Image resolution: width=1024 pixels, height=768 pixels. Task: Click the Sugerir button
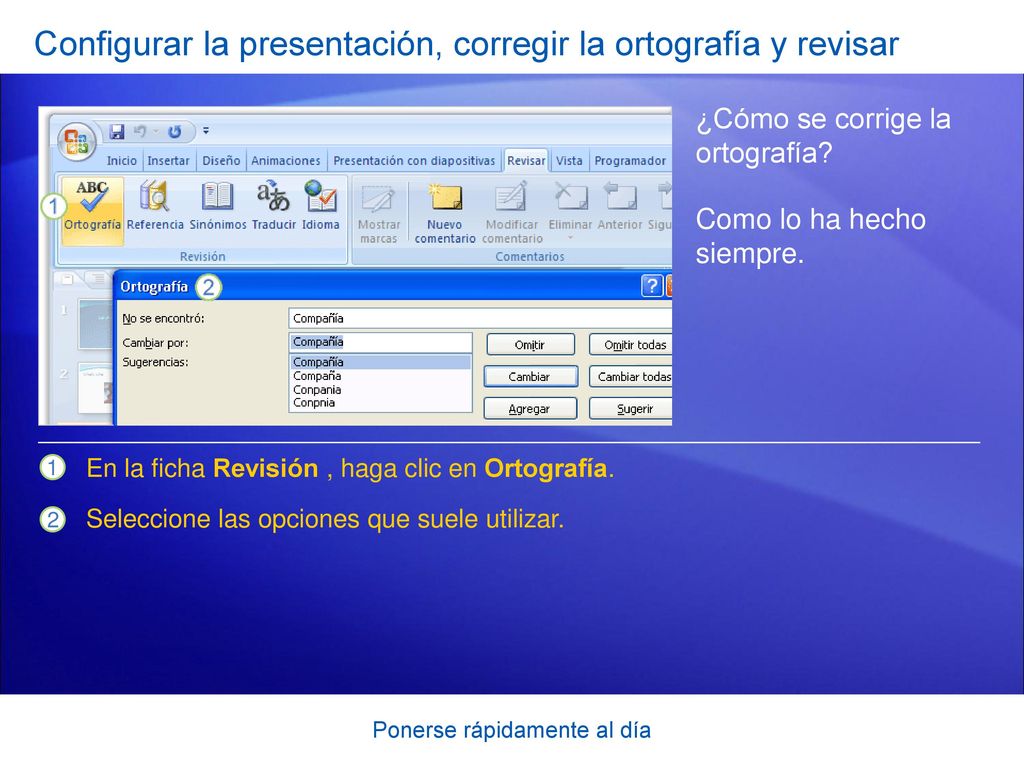(x=631, y=409)
